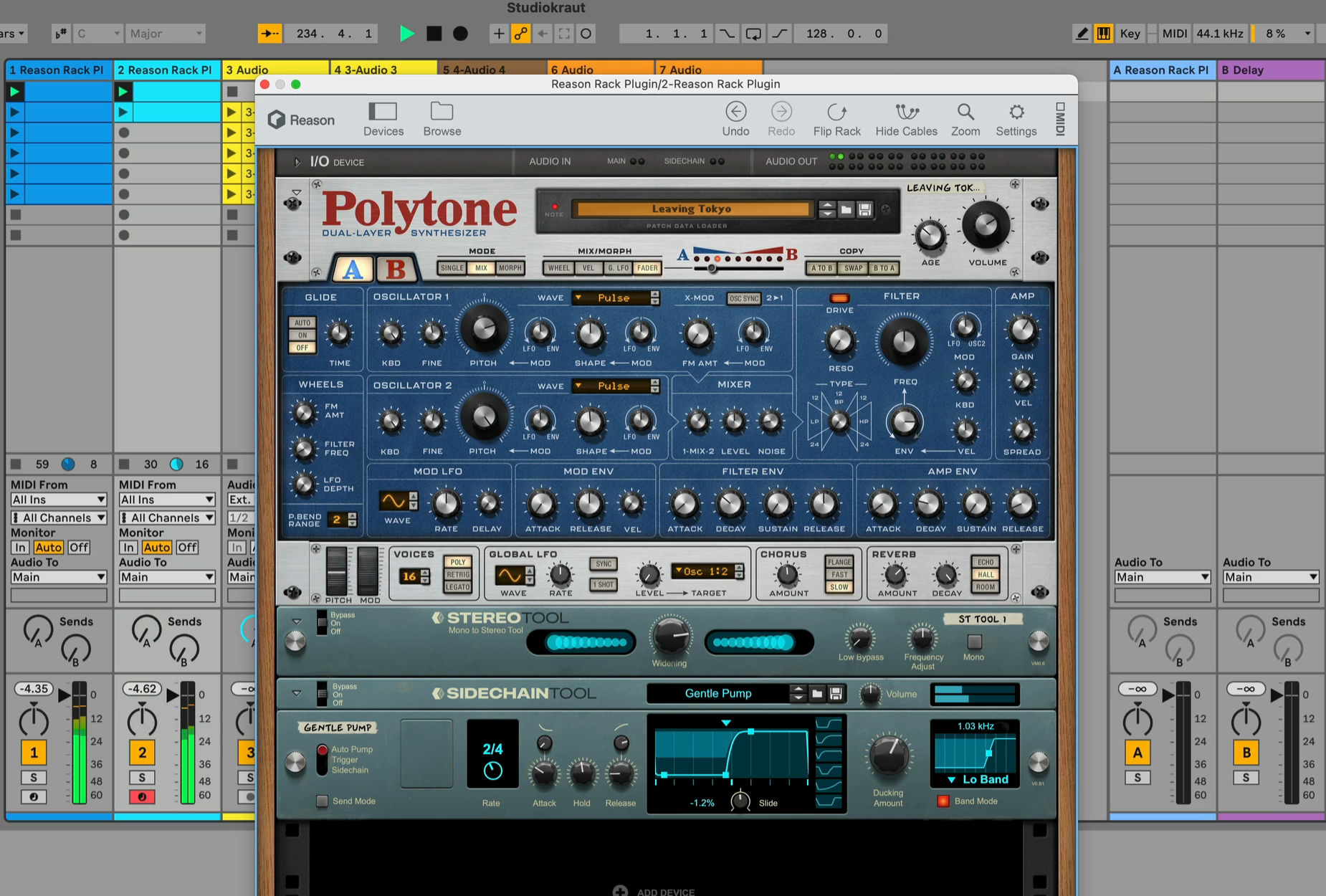Set Polytone mode to Morph

510,268
